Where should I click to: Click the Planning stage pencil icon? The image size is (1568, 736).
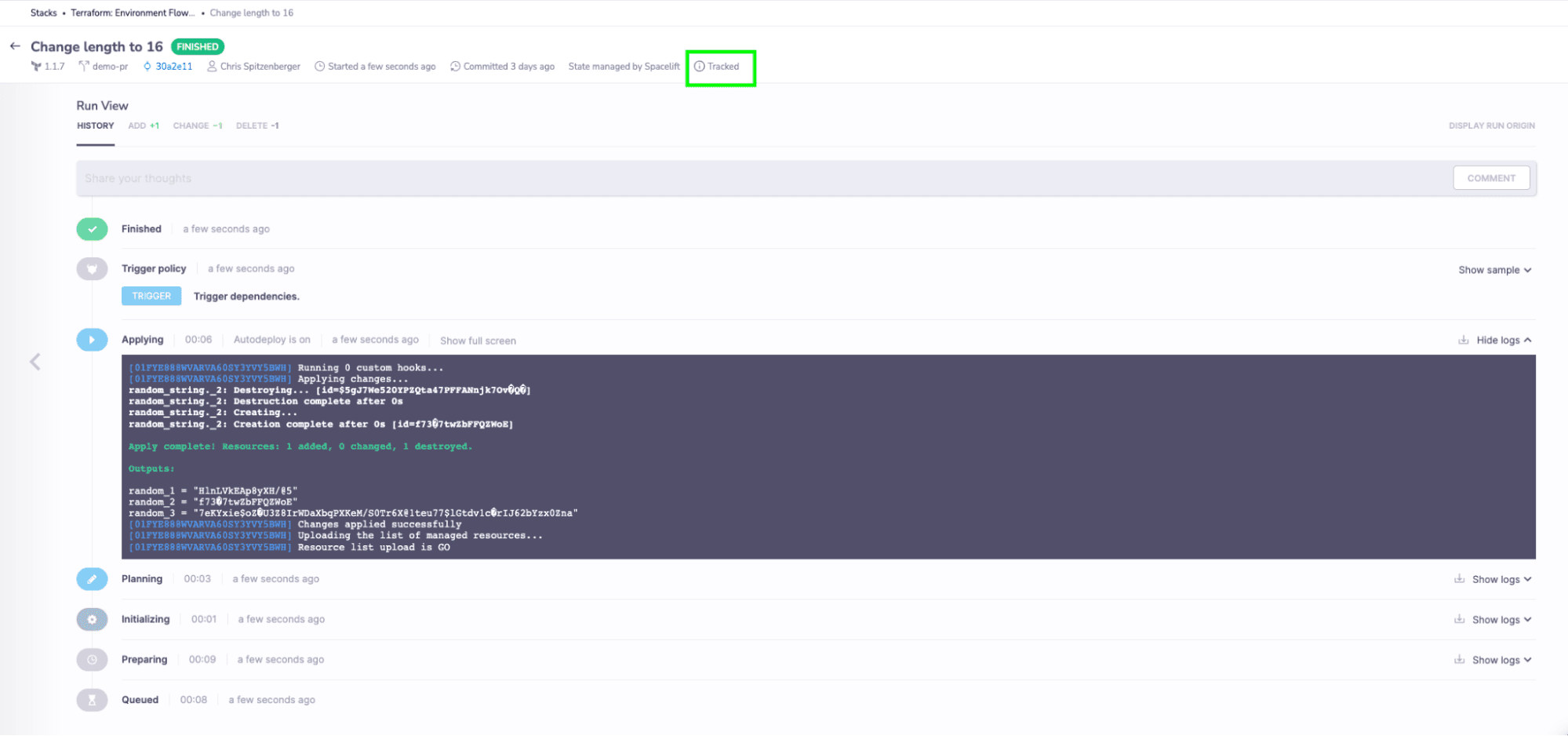[92, 579]
